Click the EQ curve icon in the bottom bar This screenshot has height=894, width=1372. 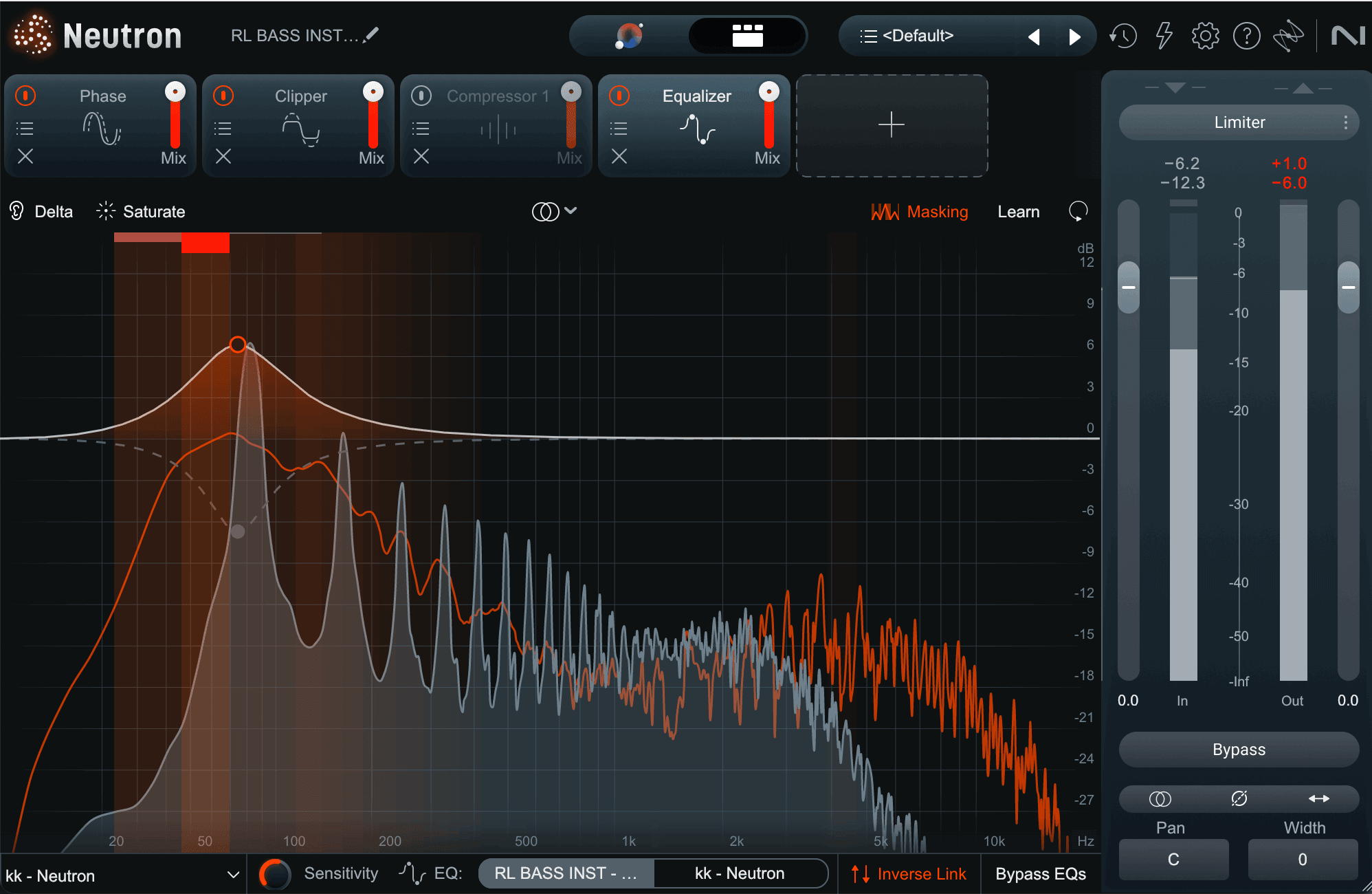coord(411,873)
